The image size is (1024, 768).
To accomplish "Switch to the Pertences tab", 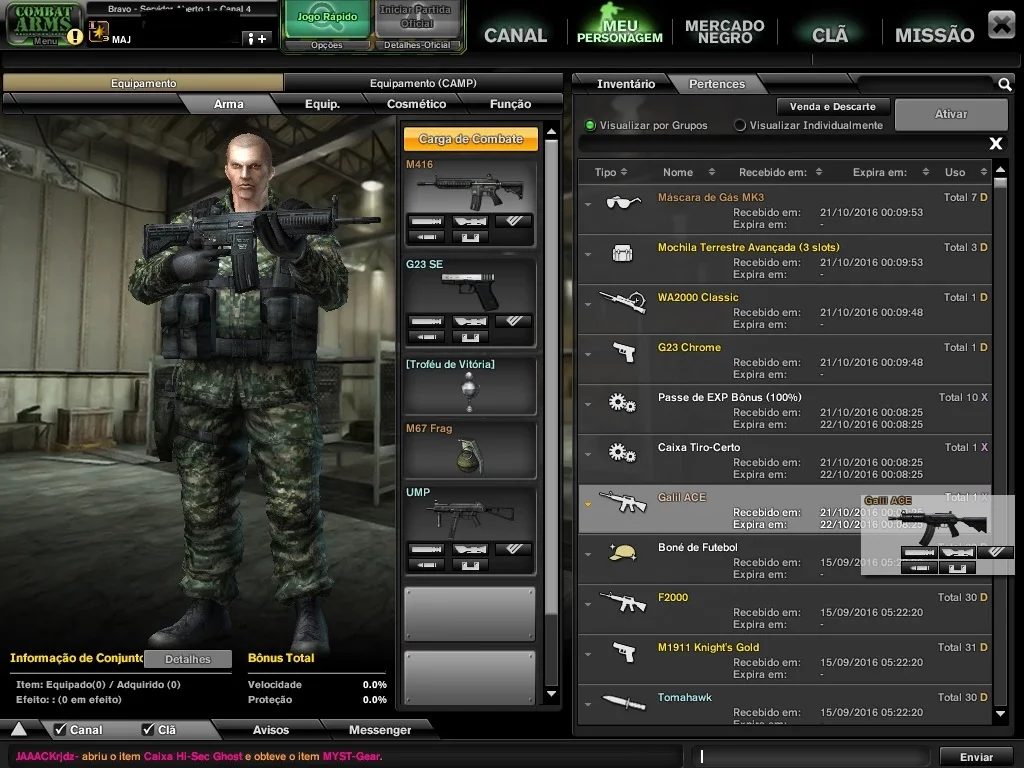I will (716, 84).
